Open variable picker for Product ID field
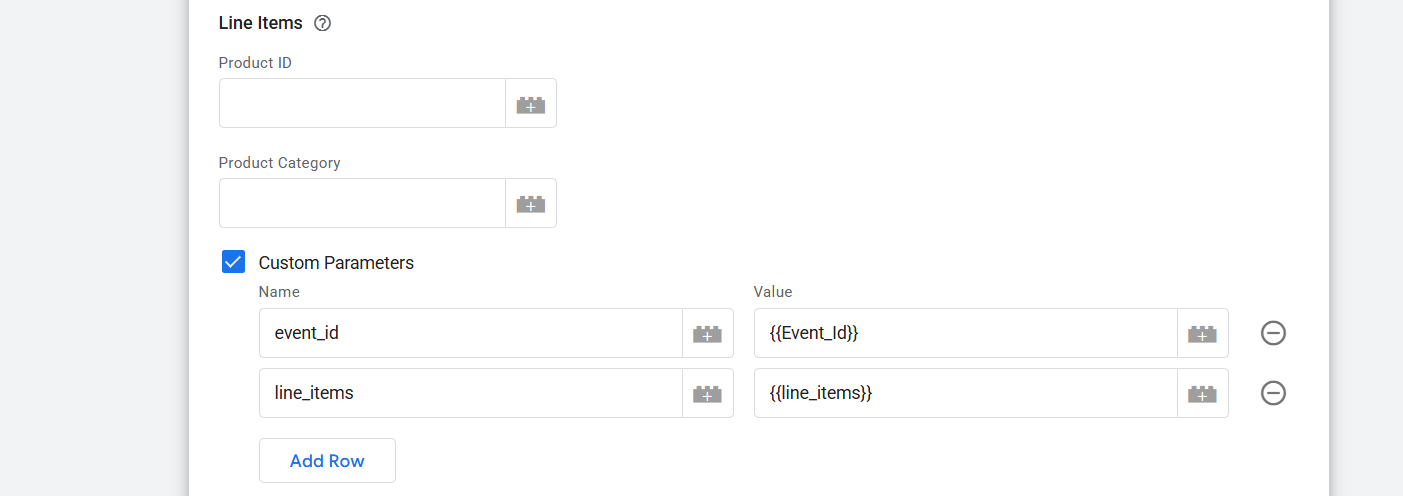 (531, 104)
